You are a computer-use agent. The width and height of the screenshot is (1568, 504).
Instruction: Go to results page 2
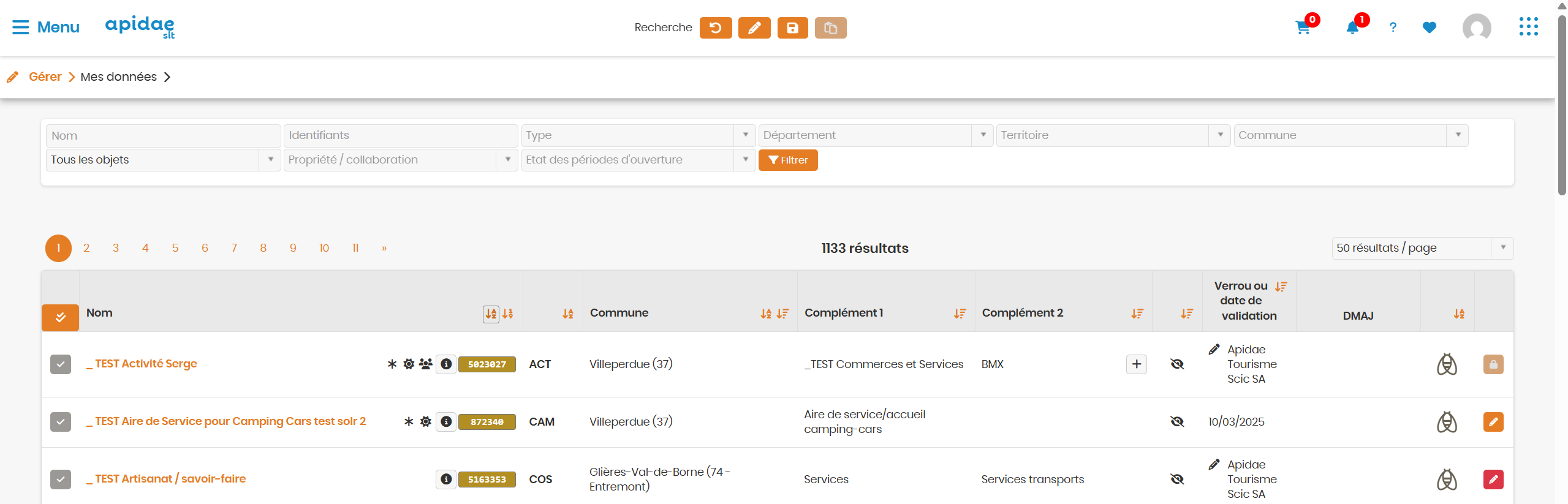pyautogui.click(x=86, y=248)
